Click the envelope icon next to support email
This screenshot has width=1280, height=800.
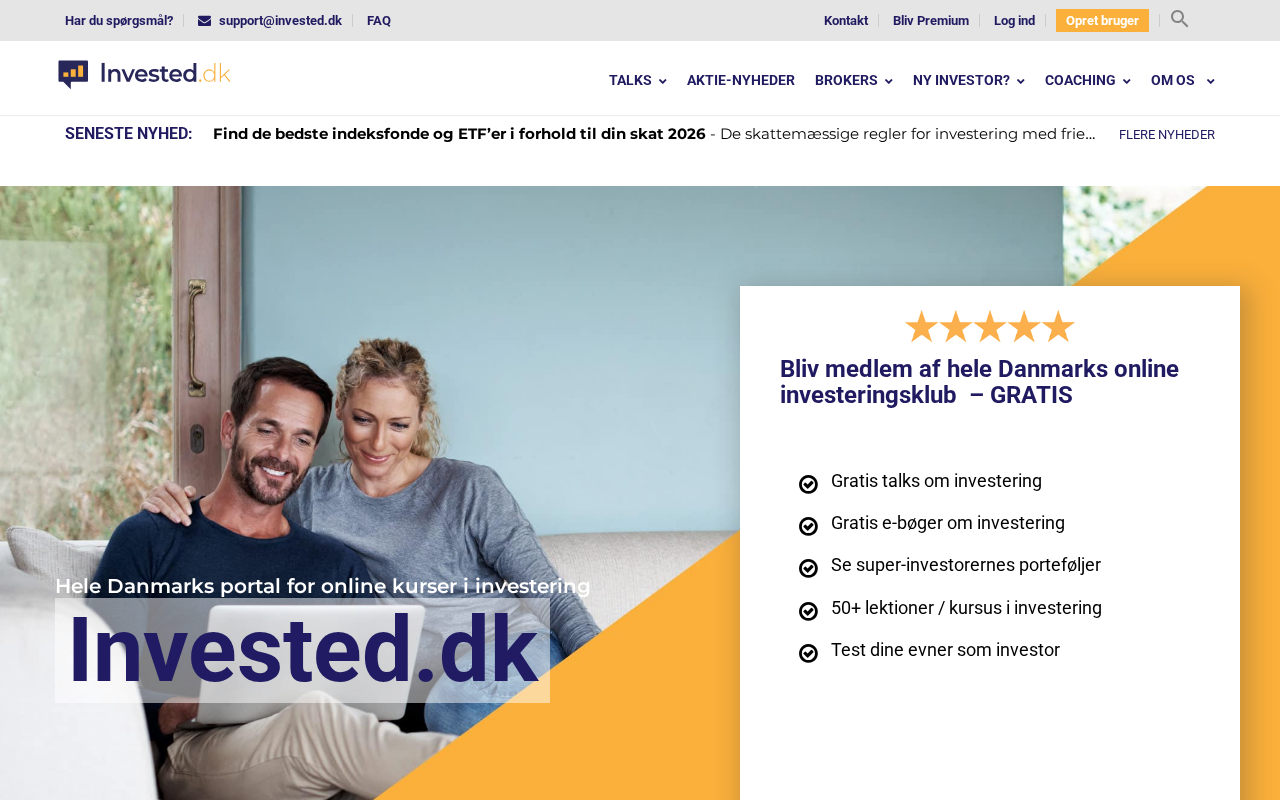[x=204, y=21]
